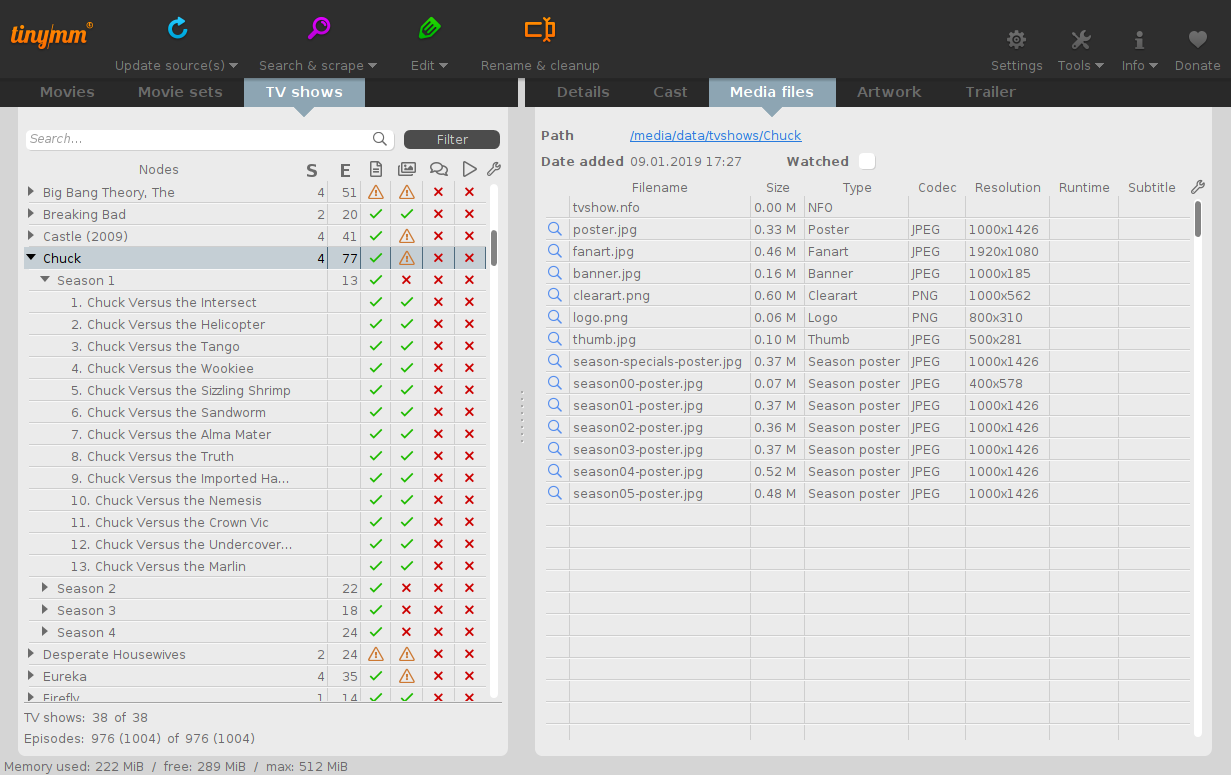The height and width of the screenshot is (775, 1231).
Task: Sort media files by Resolution column
Action: tap(1008, 188)
